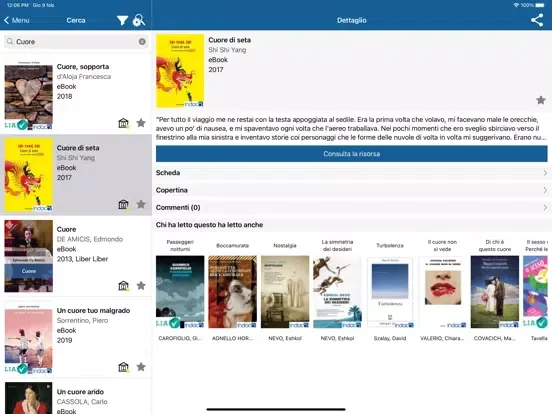Screen dimensions: 552x414
Task: Click the book description excerpt text
Action: pos(351,128)
